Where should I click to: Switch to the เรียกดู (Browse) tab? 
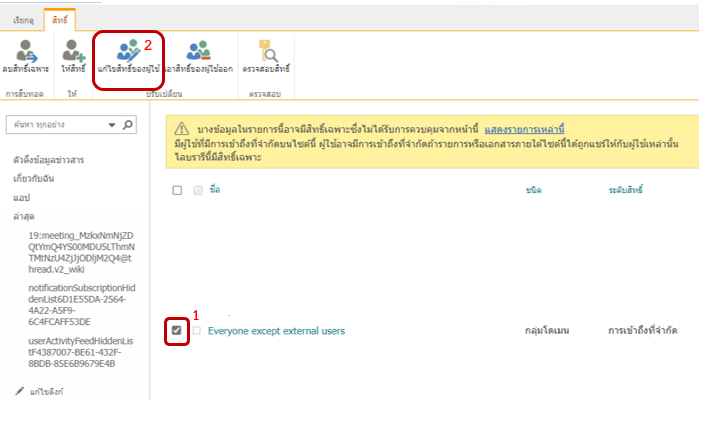coord(21,18)
